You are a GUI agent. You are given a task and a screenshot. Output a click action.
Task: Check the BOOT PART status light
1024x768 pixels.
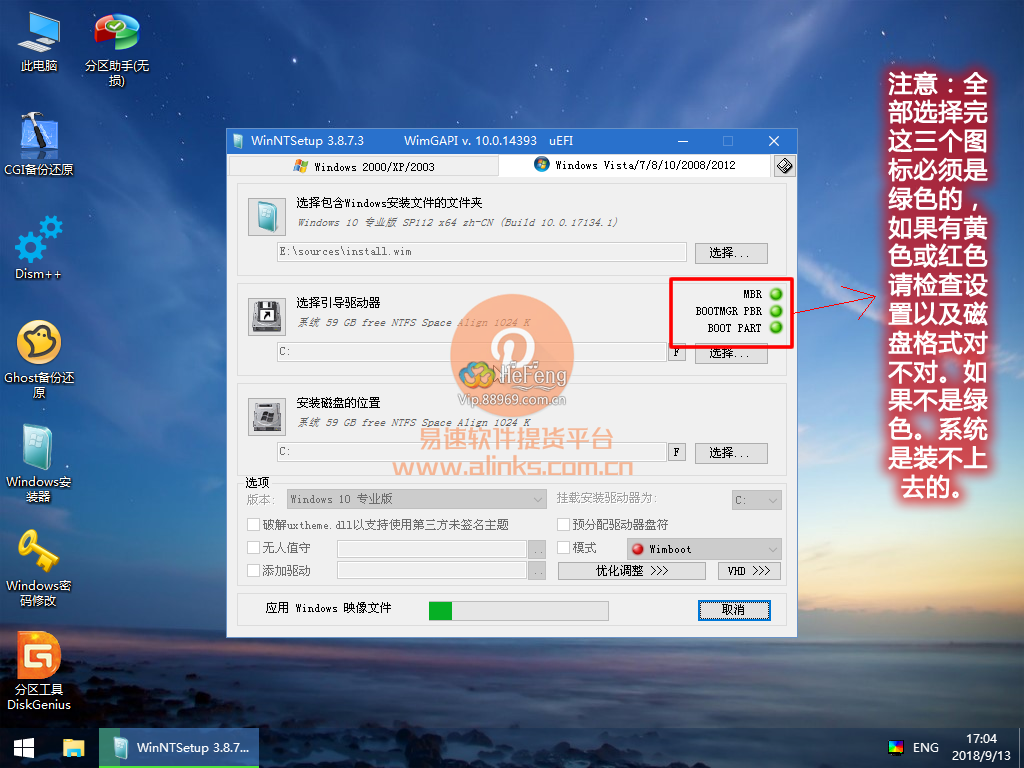(776, 328)
